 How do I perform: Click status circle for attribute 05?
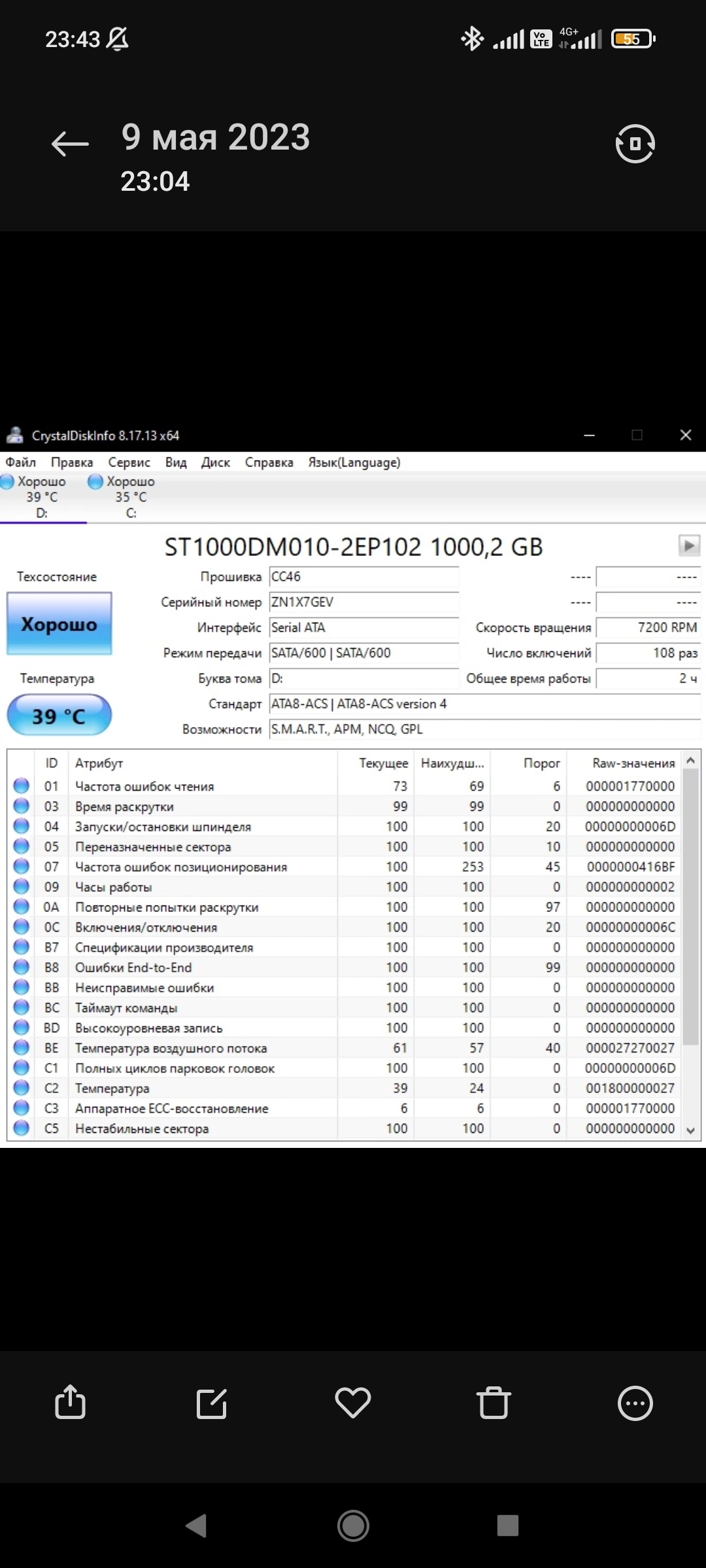point(22,847)
